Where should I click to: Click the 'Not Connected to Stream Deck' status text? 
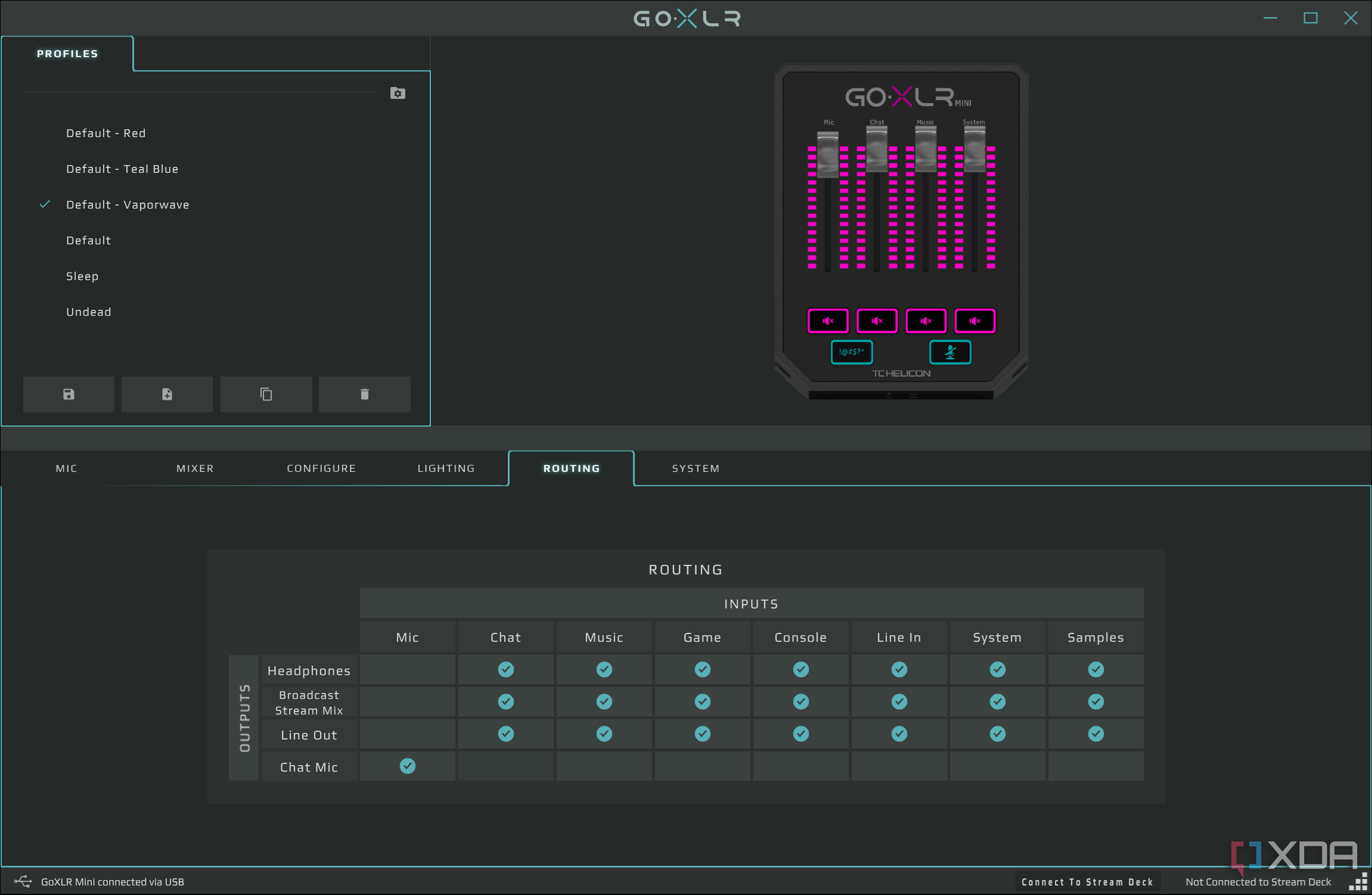pos(1258,882)
